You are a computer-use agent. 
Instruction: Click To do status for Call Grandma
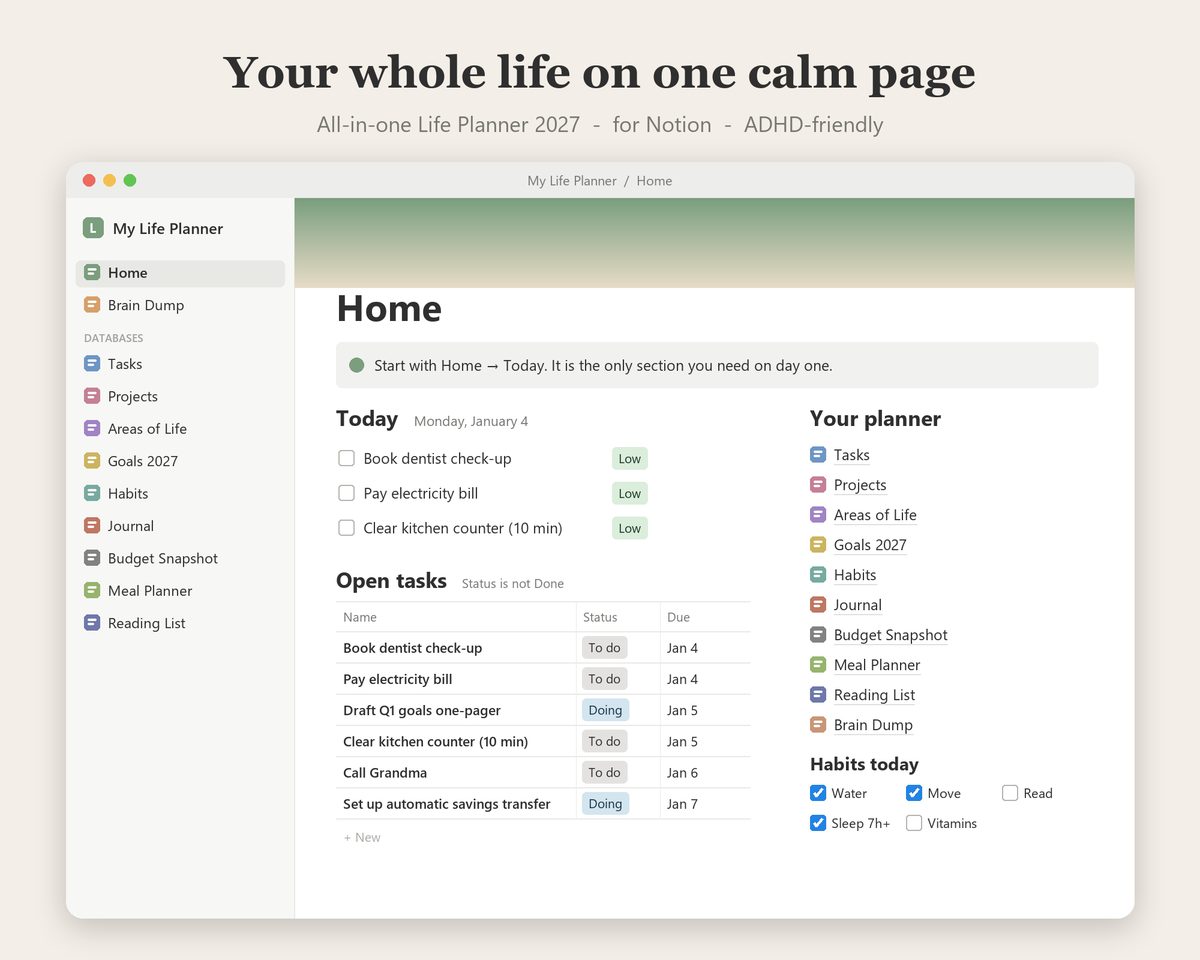[x=604, y=772]
